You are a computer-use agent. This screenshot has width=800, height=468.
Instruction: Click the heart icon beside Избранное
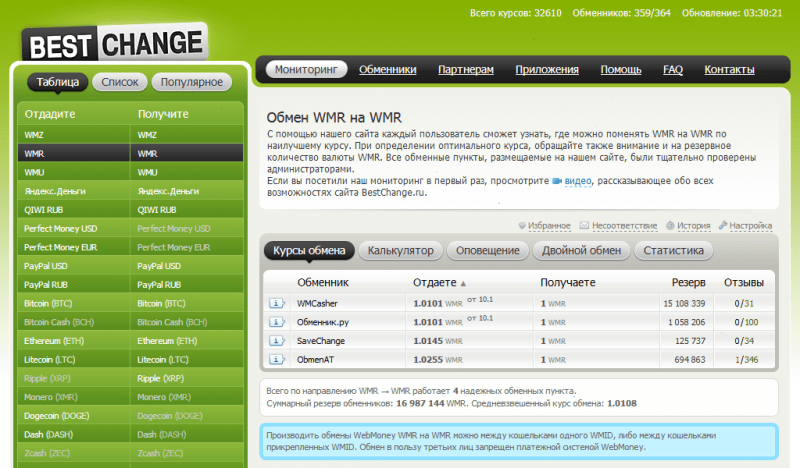click(522, 226)
